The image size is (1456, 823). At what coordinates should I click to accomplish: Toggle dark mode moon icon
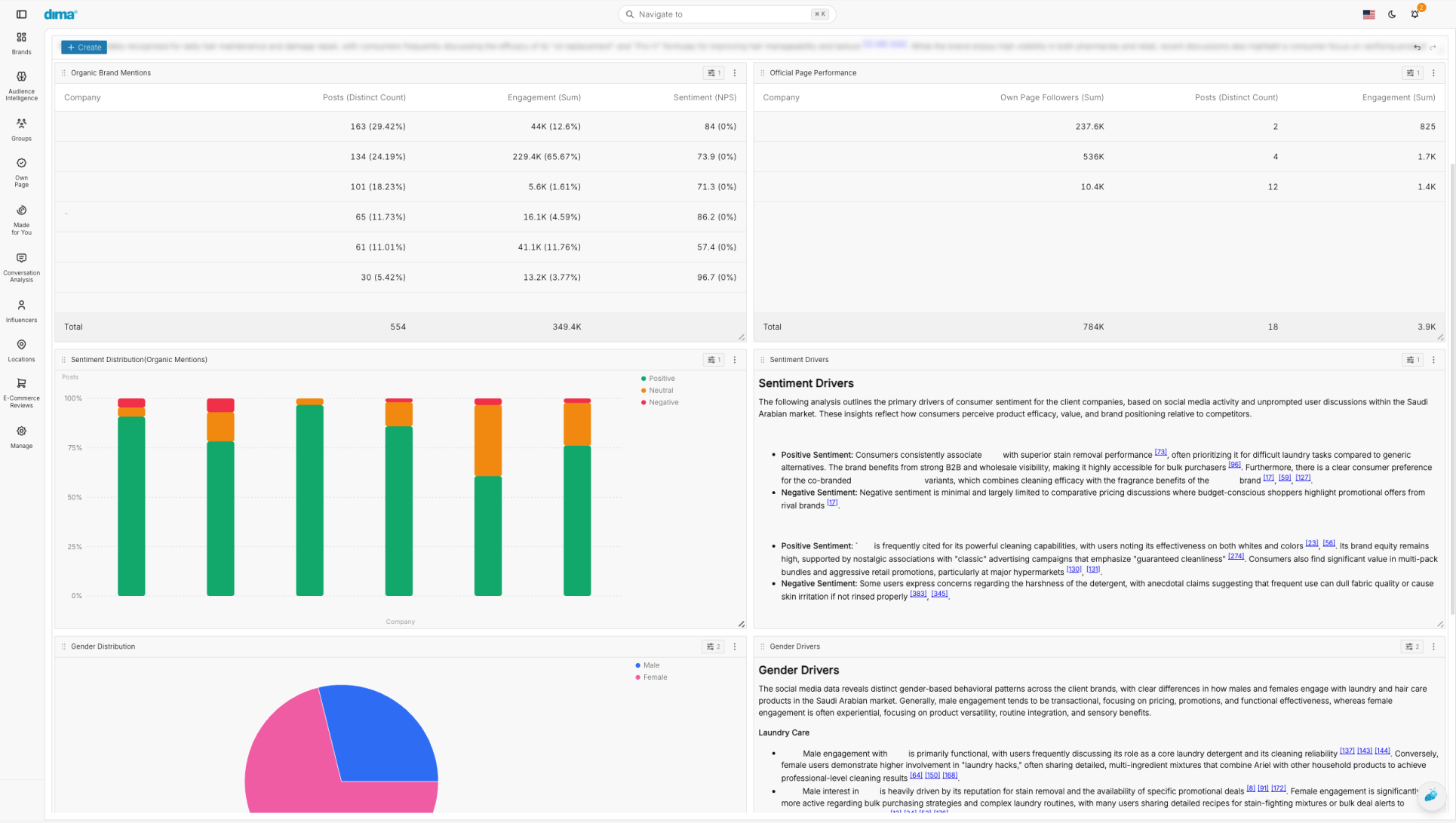pos(1392,14)
